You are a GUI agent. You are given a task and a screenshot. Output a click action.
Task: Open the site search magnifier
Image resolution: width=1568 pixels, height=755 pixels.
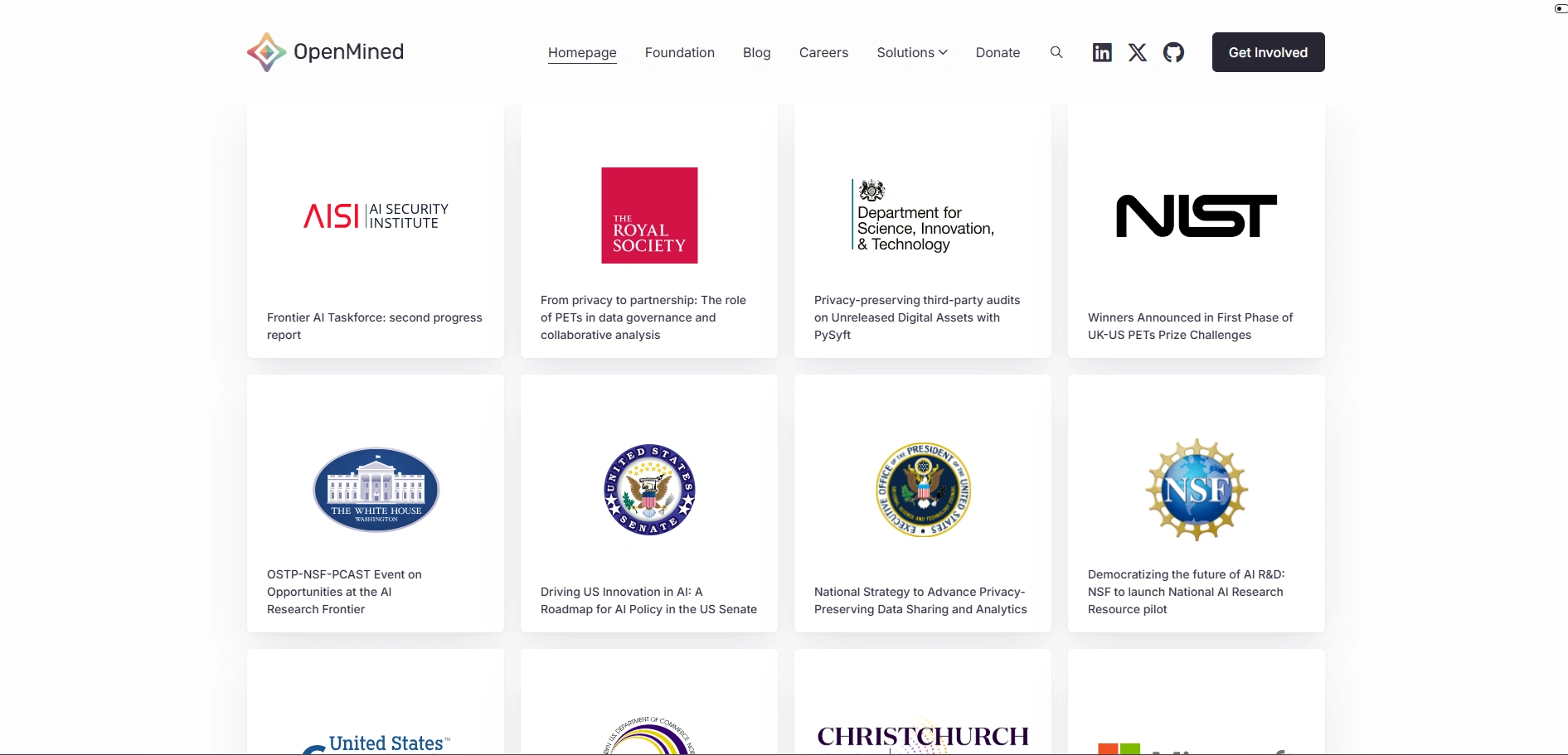click(1056, 52)
